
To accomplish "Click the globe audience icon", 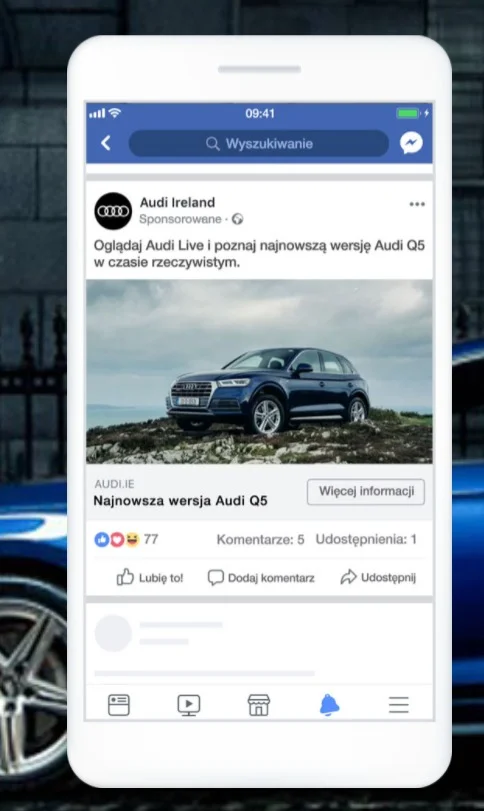I will coord(237,219).
